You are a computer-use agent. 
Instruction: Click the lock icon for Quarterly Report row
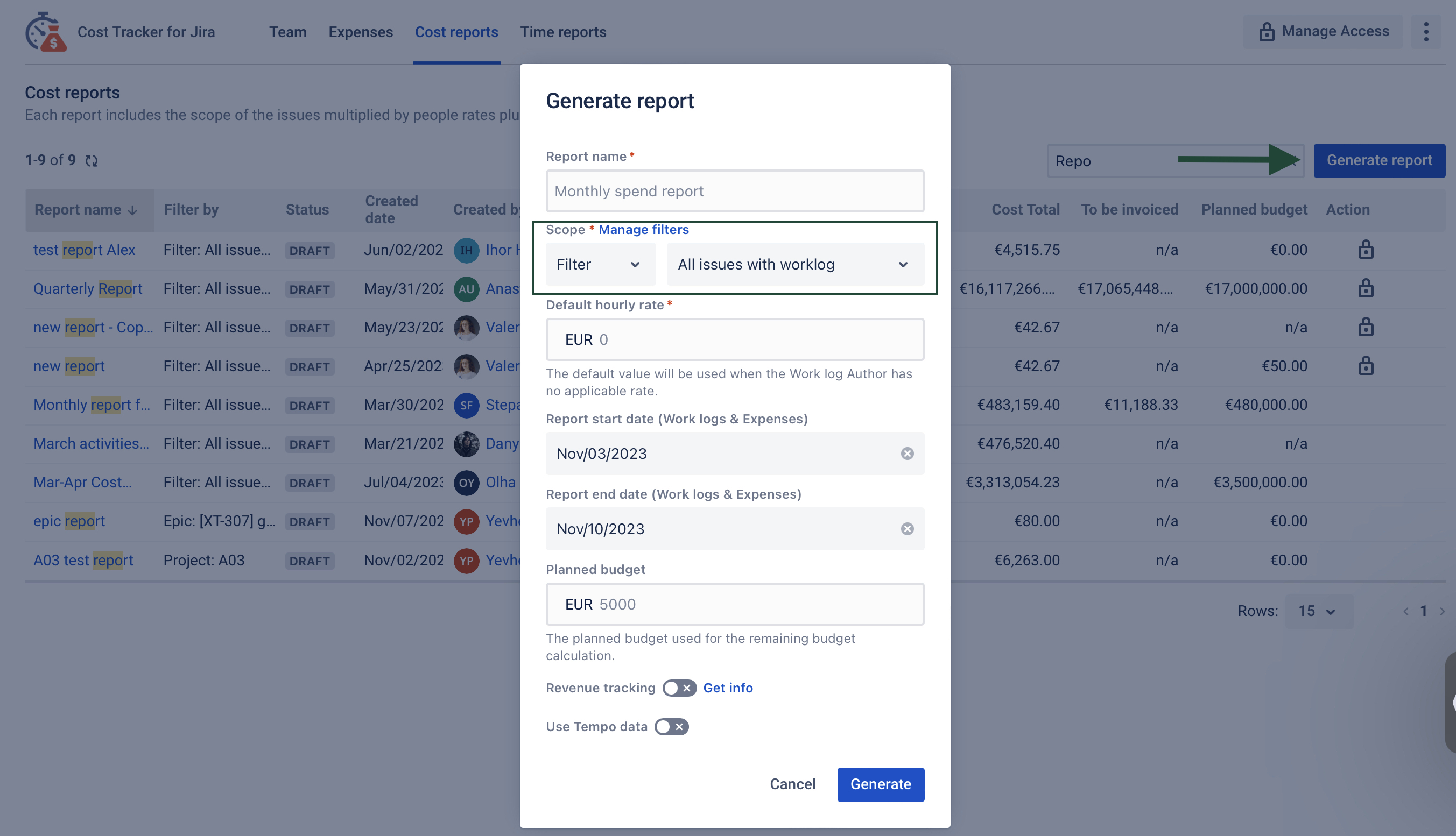(x=1365, y=288)
